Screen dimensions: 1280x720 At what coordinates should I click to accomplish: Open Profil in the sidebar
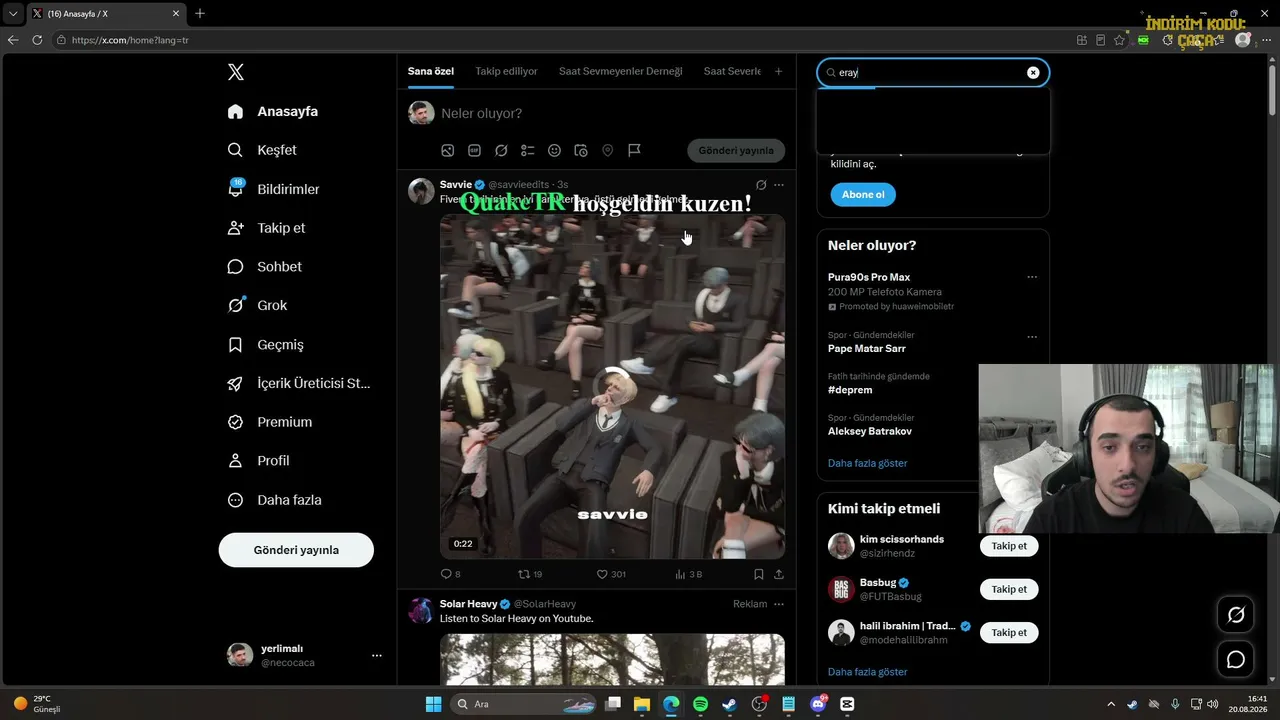click(x=258, y=461)
